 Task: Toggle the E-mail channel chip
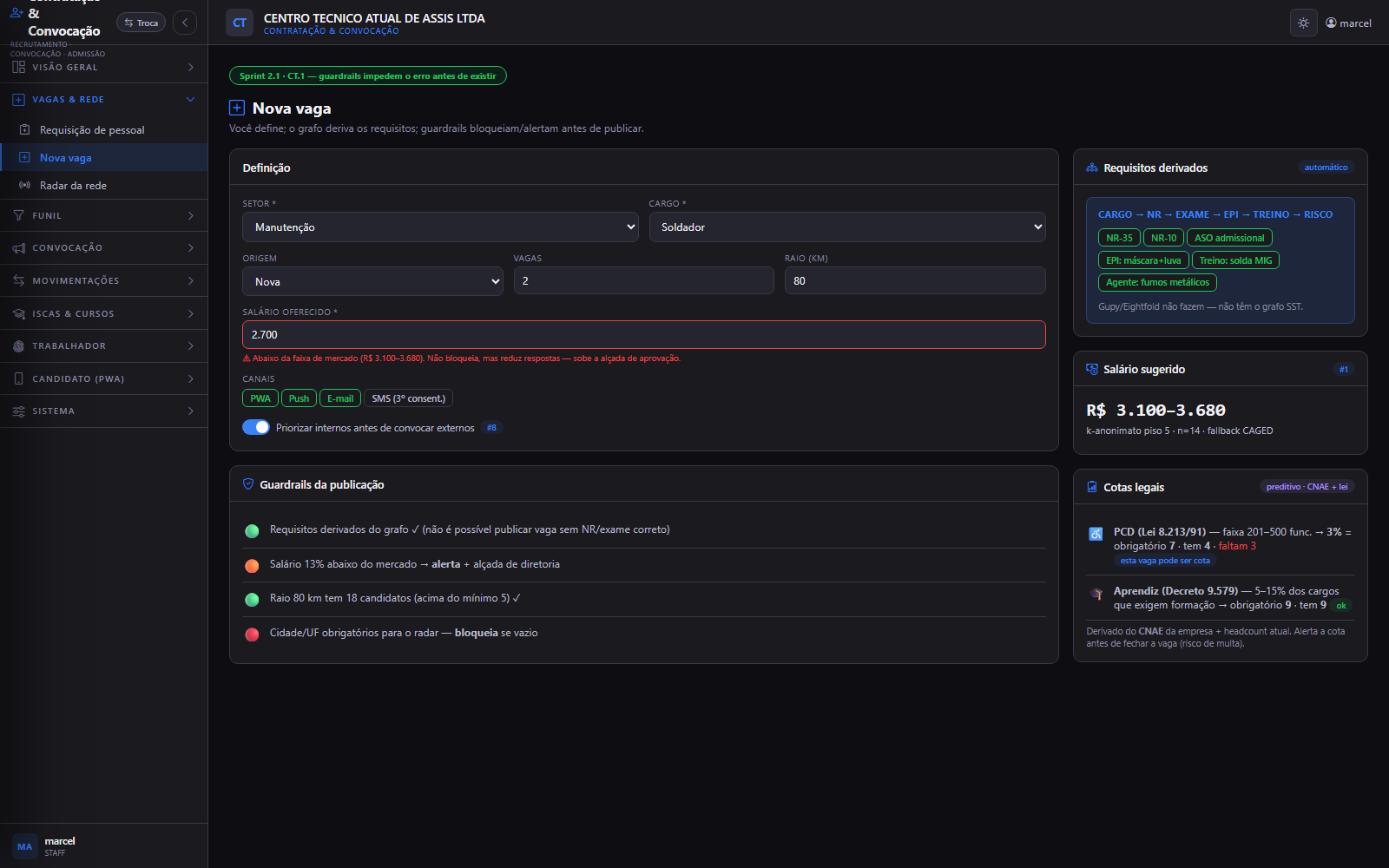point(340,398)
